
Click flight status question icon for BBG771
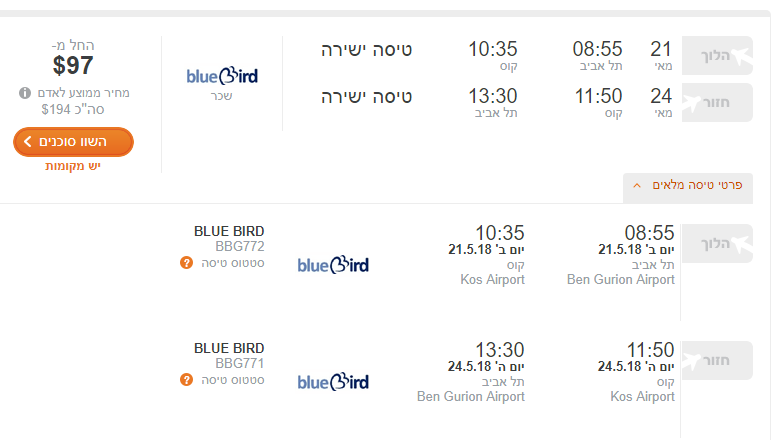coord(186,380)
